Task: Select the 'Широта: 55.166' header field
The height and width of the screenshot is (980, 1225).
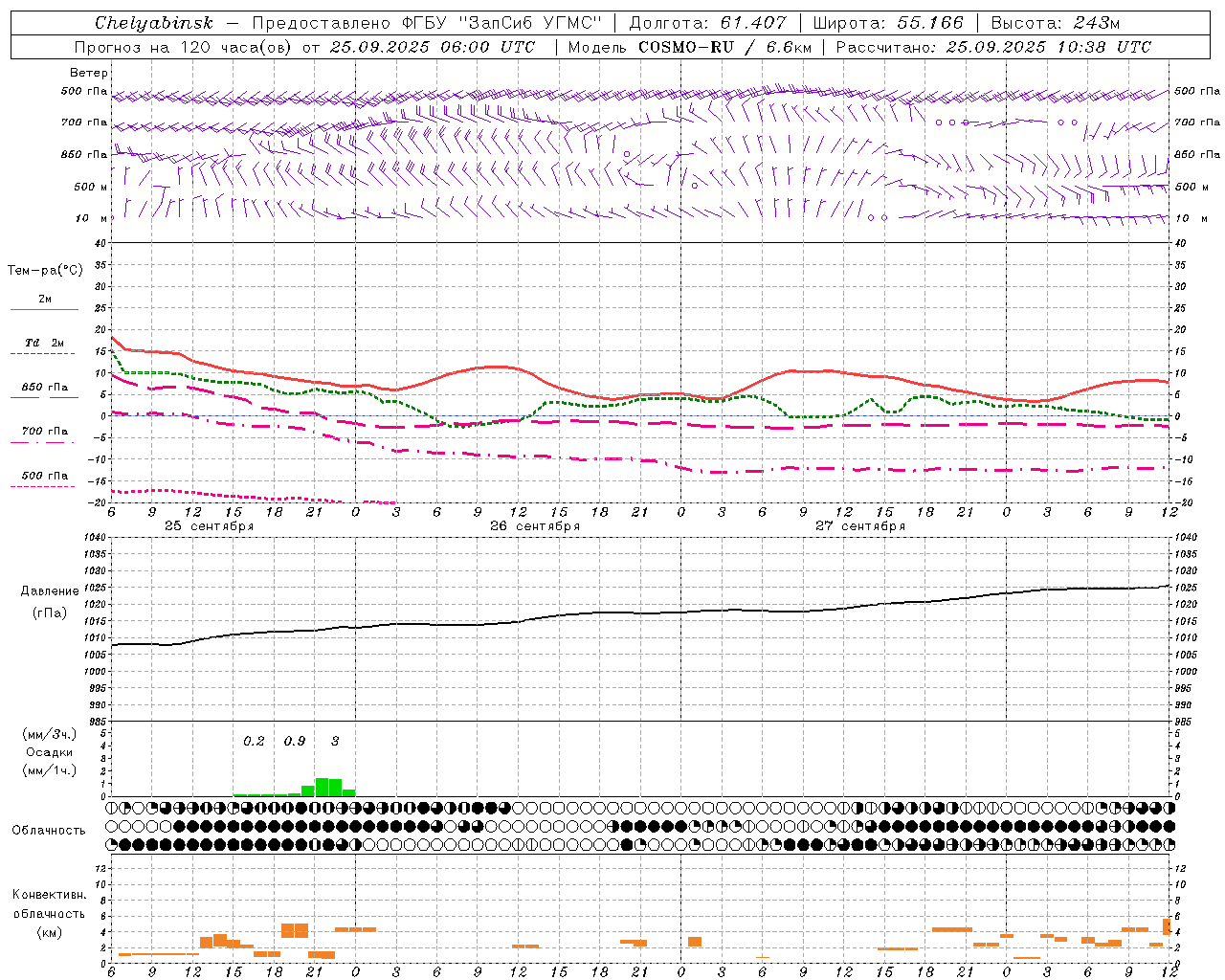Action: click(x=888, y=23)
